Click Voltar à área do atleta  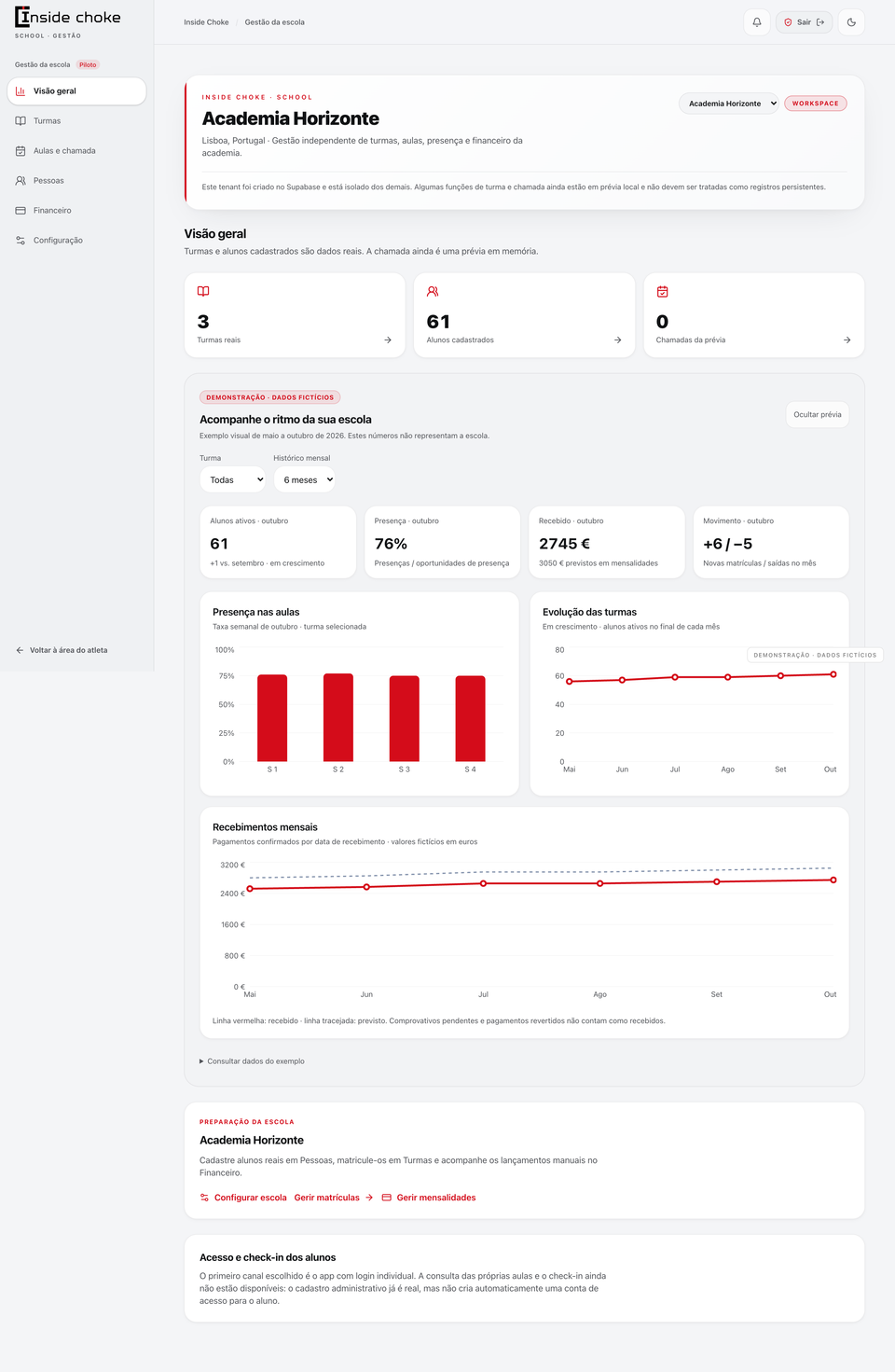pyautogui.click(x=62, y=650)
